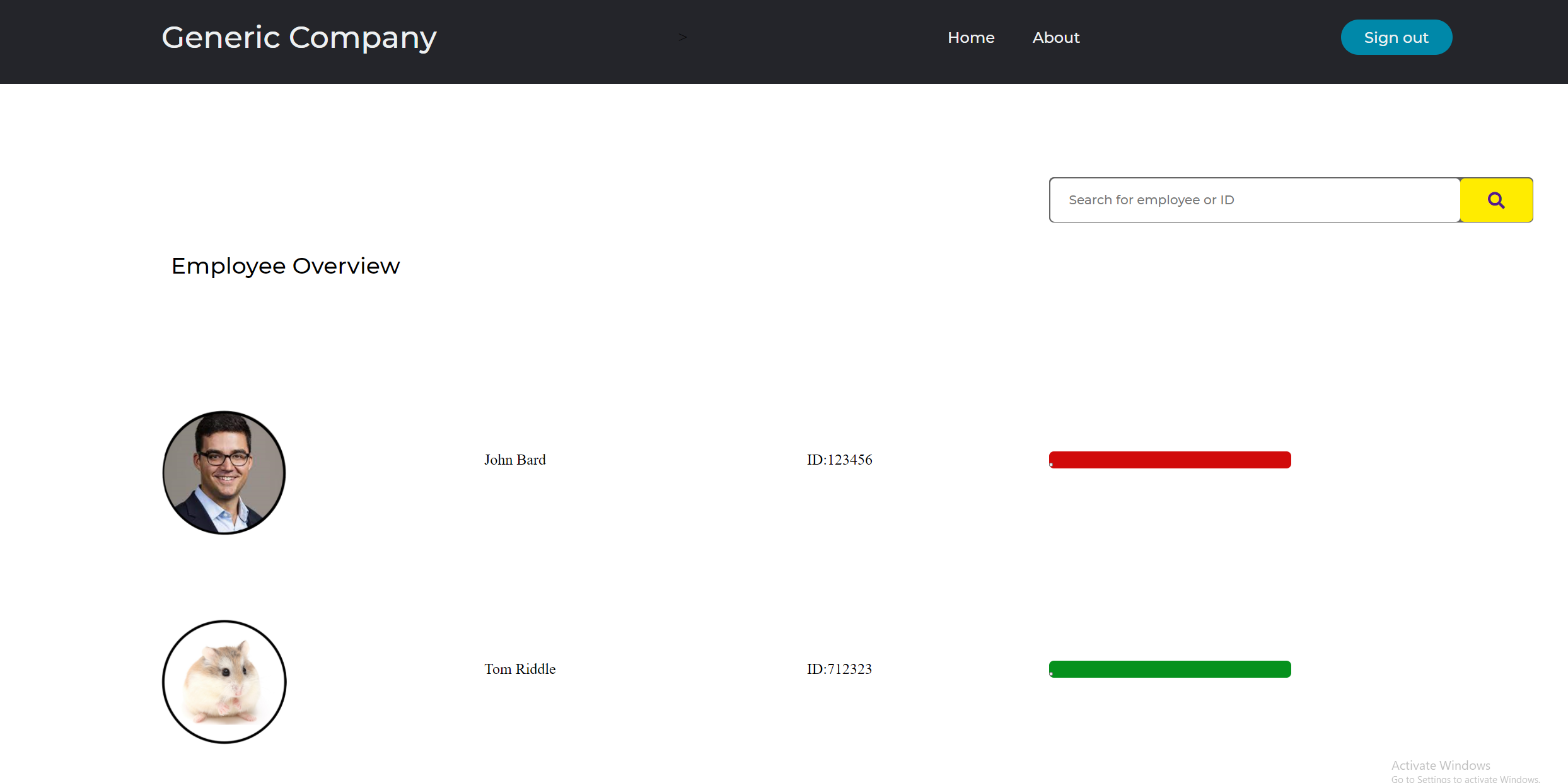Screen dimensions: 1568x783
Task: Select the name Tom Riddle
Action: [520, 669]
